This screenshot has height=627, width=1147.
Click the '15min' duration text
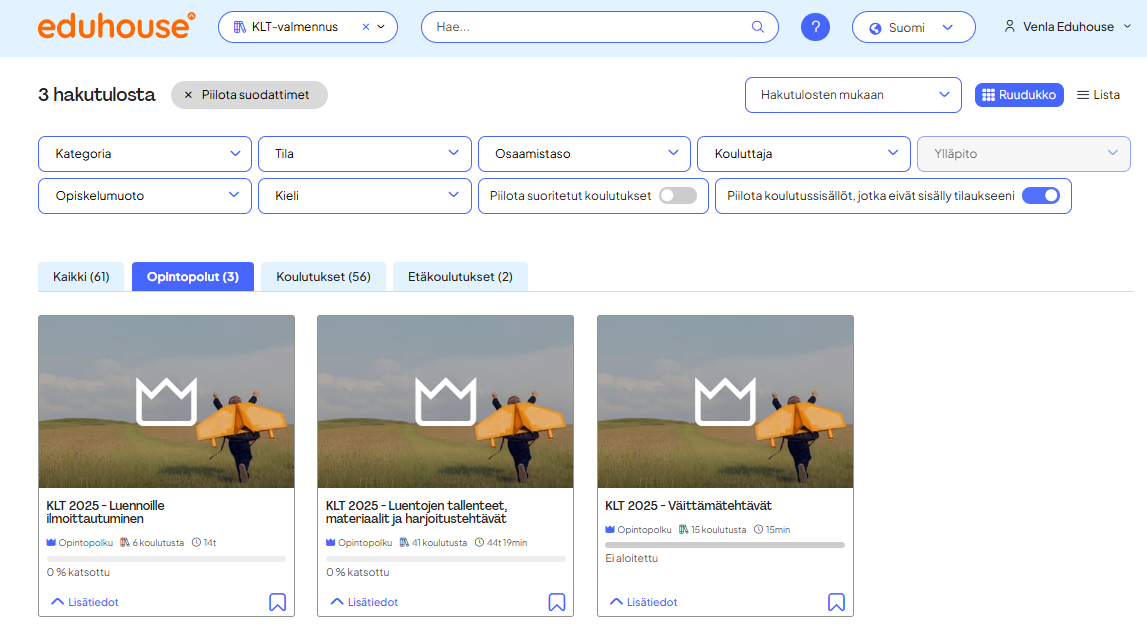coord(778,530)
